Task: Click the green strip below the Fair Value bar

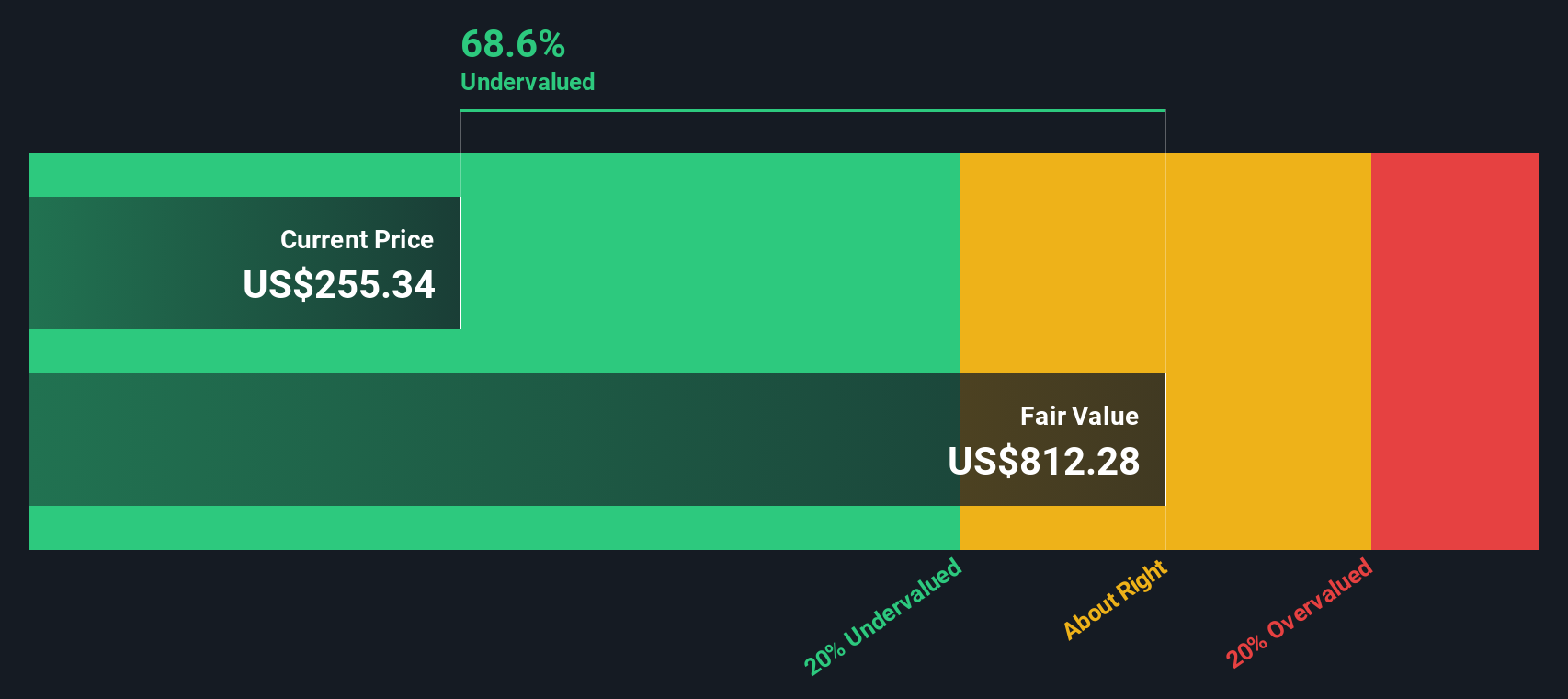Action: pos(460,528)
